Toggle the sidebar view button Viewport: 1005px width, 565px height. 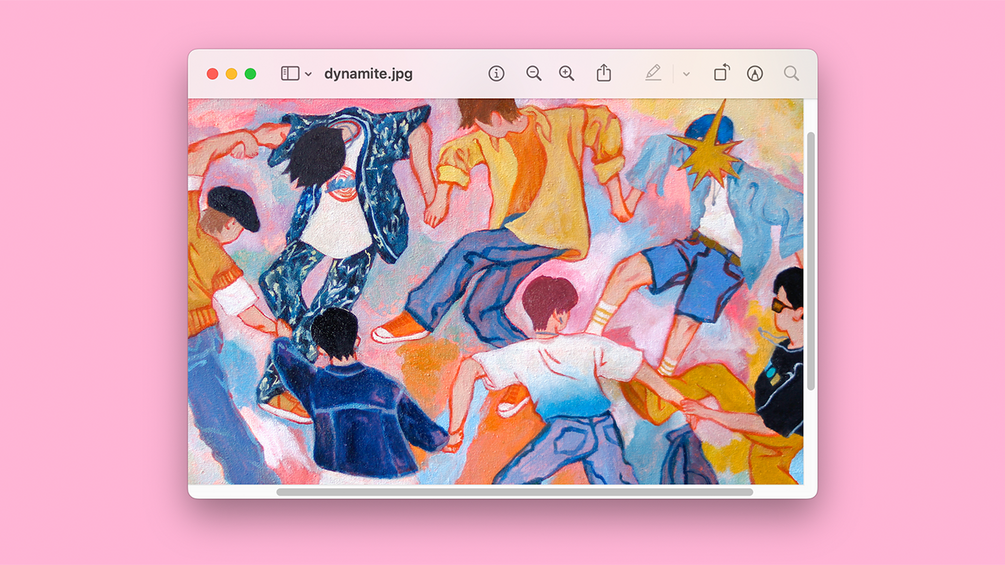(290, 74)
